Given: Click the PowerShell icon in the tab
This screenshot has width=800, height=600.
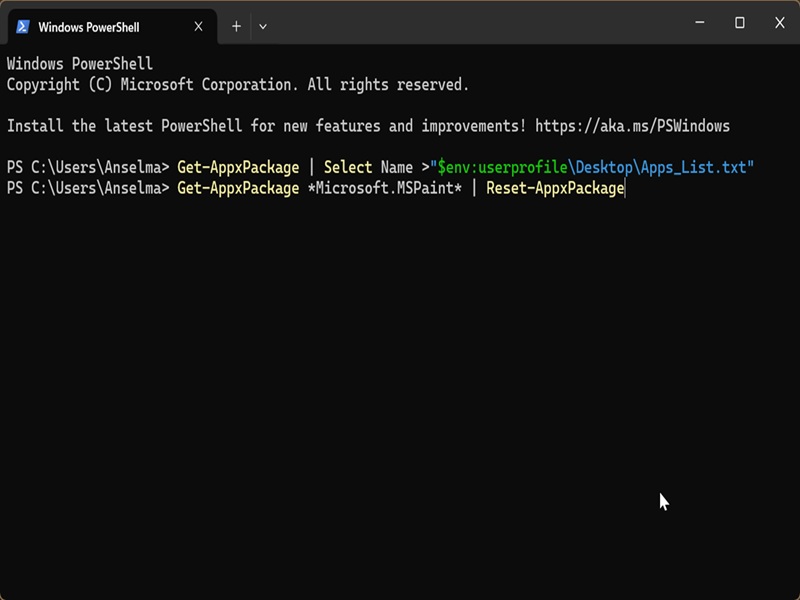Looking at the screenshot, I should point(22,27).
